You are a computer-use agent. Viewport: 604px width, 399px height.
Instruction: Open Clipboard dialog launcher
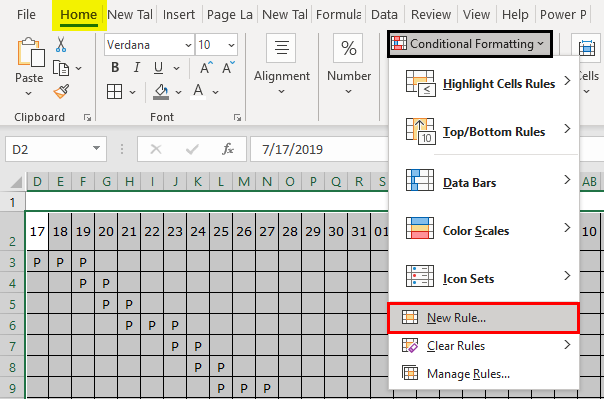click(x=87, y=118)
